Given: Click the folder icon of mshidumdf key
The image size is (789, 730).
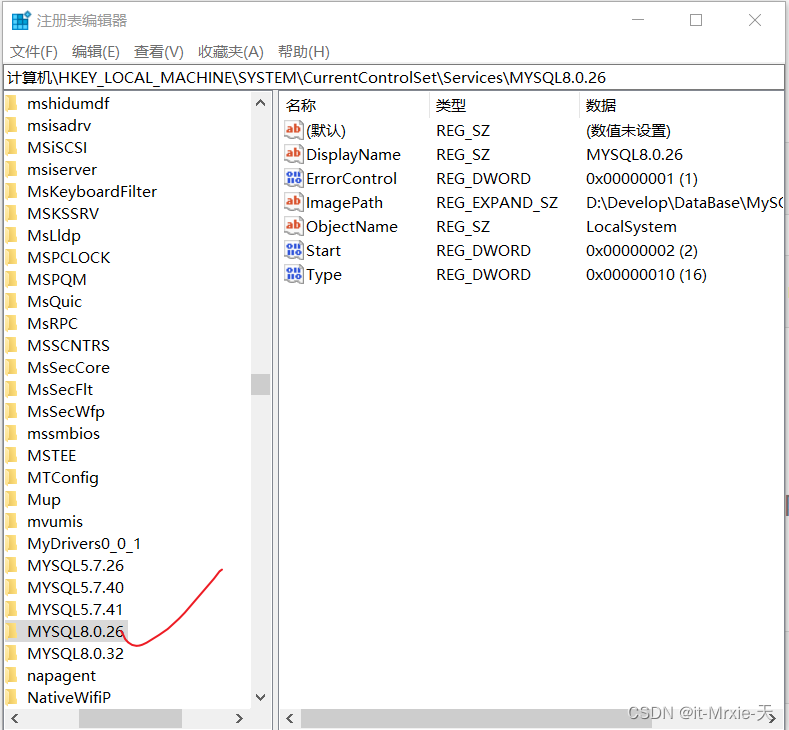Looking at the screenshot, I should (x=12, y=103).
